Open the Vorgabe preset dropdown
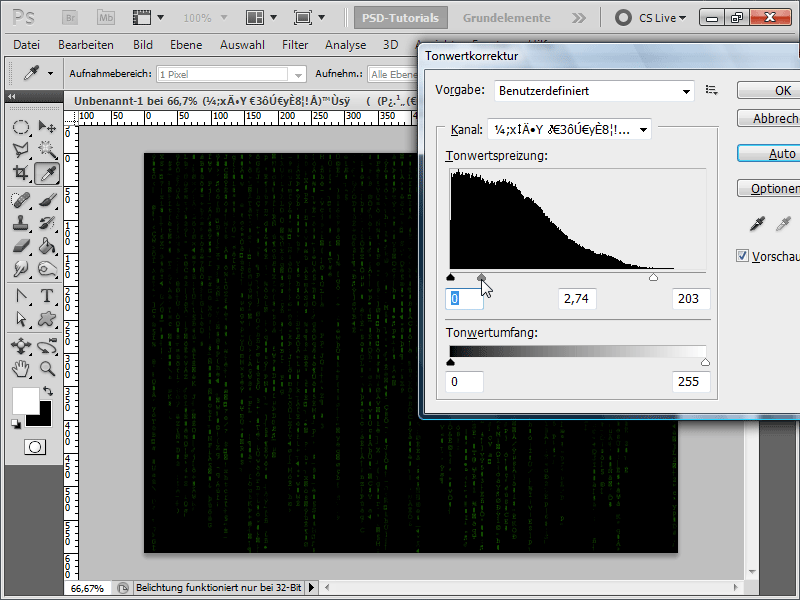This screenshot has height=600, width=800. pyautogui.click(x=594, y=91)
